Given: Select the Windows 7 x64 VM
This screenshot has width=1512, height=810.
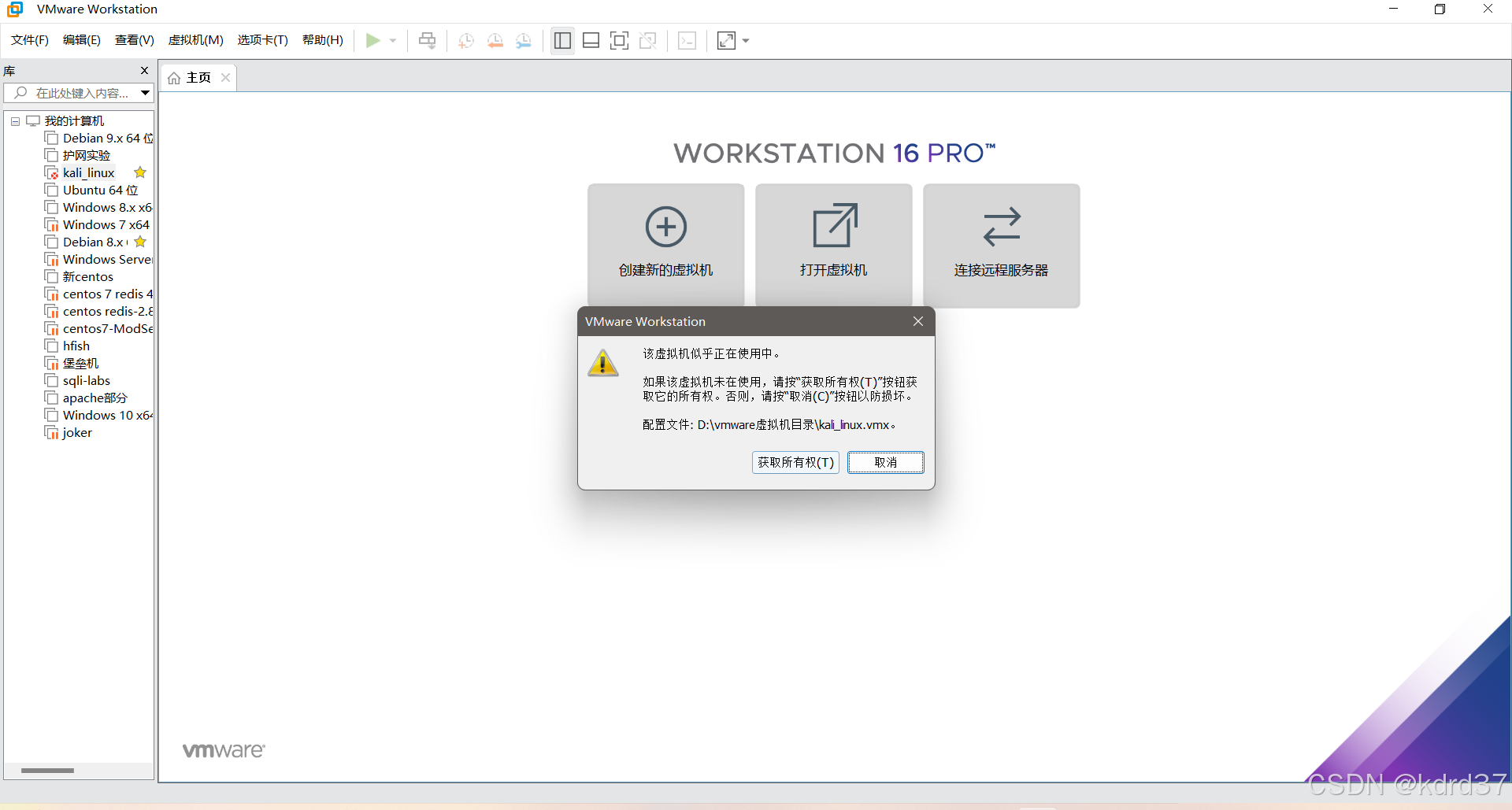Looking at the screenshot, I should click(98, 224).
